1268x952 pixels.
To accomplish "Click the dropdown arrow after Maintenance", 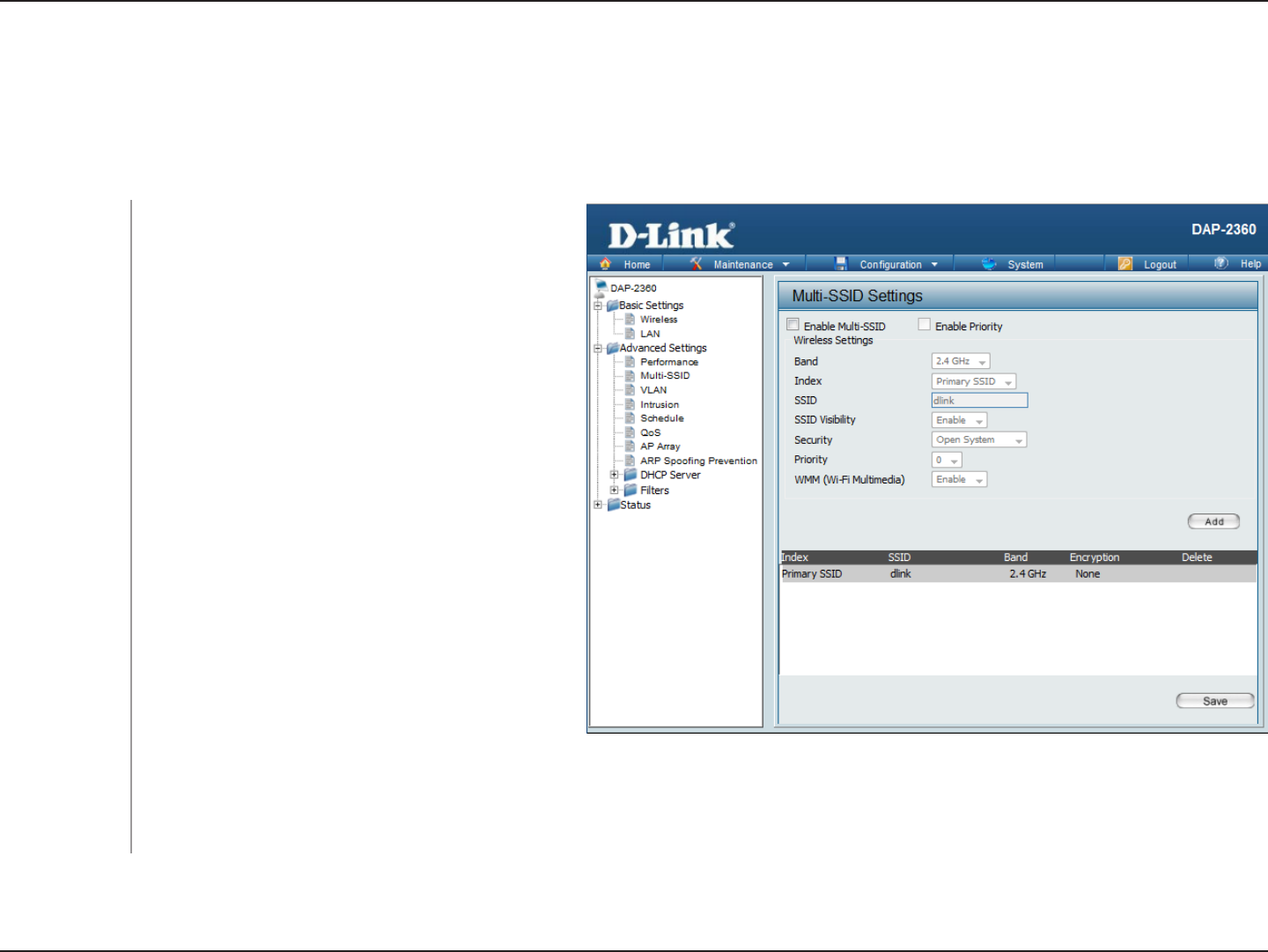I will pos(786,264).
